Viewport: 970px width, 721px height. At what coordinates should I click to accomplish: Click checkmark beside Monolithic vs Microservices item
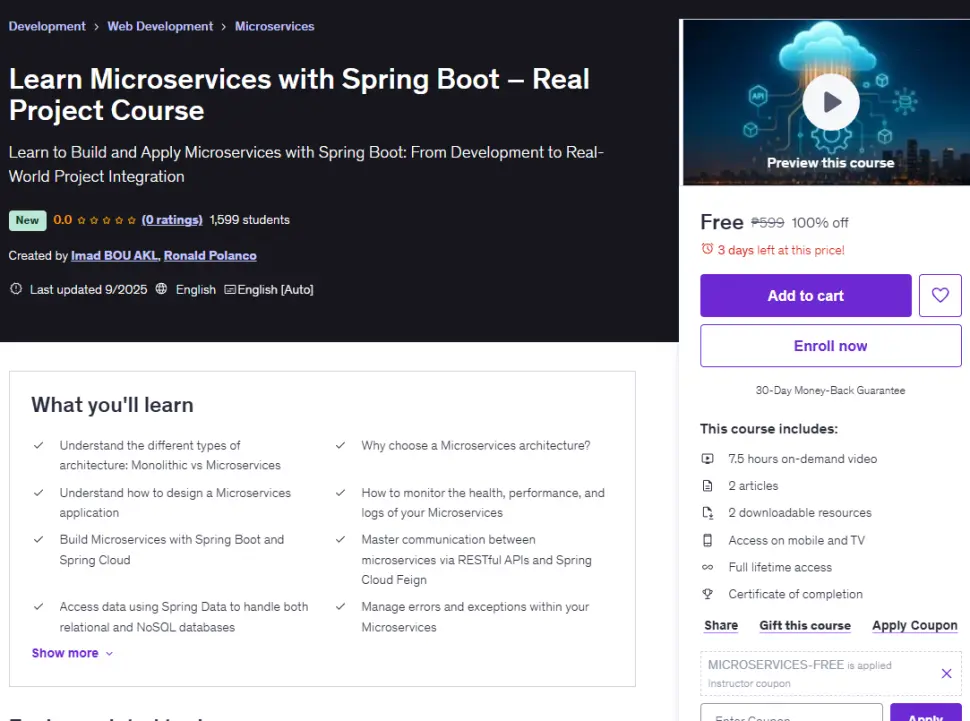coord(38,446)
